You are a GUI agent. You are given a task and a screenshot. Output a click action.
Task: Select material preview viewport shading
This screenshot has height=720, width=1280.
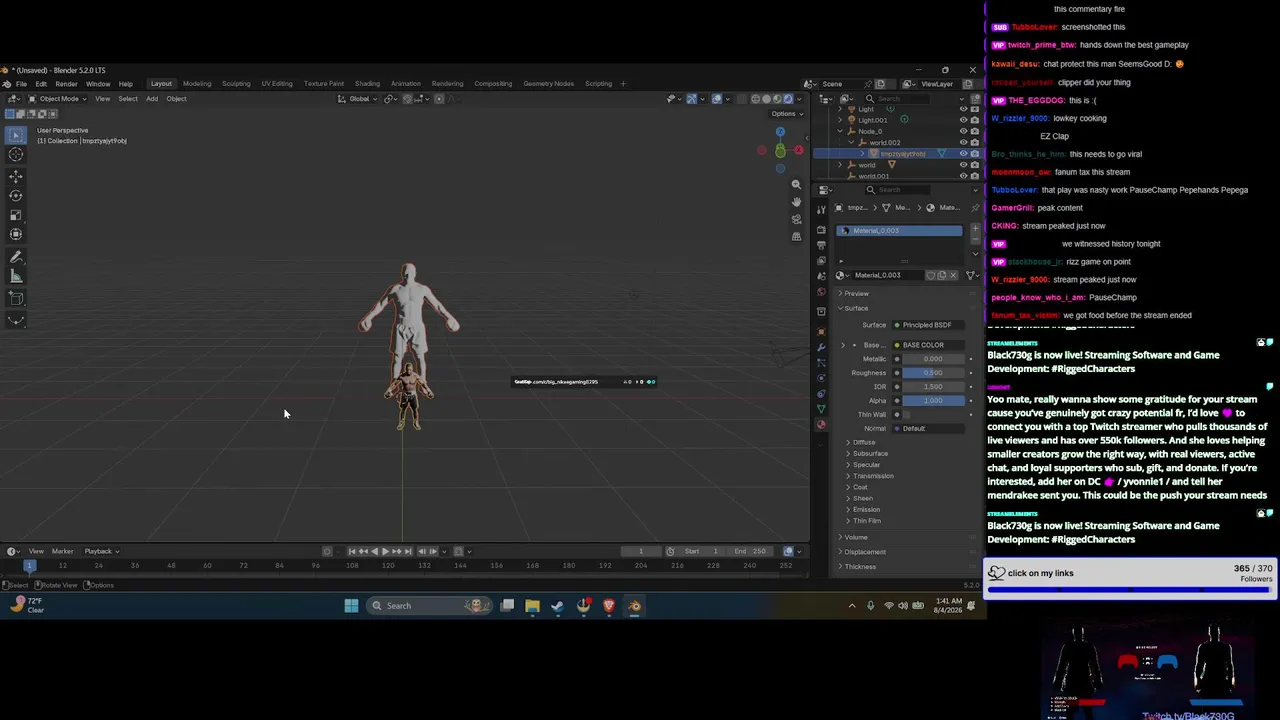pyautogui.click(x=777, y=99)
